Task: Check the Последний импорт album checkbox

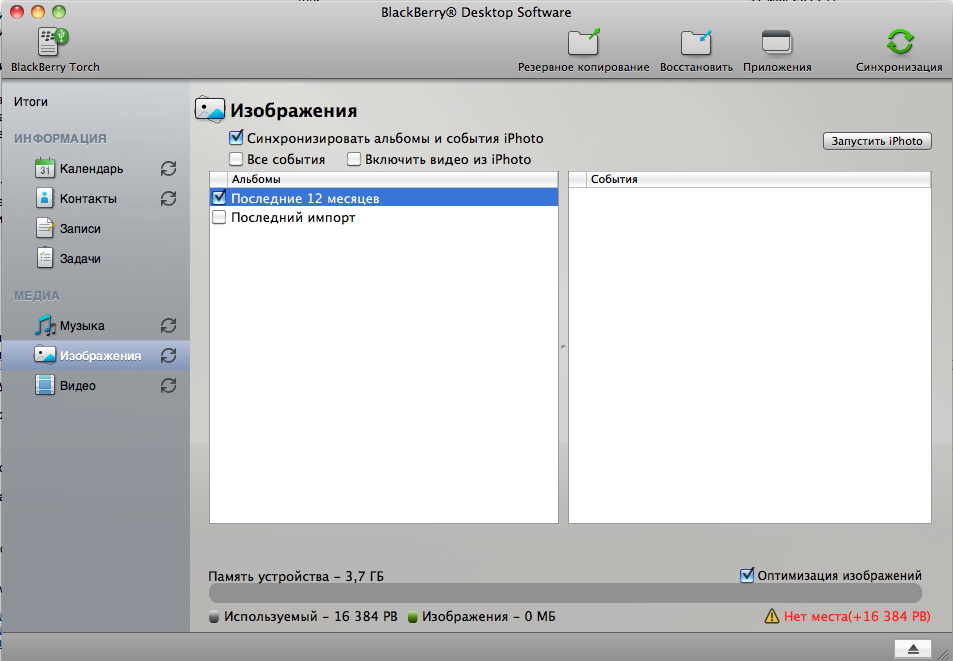Action: pyautogui.click(x=219, y=217)
